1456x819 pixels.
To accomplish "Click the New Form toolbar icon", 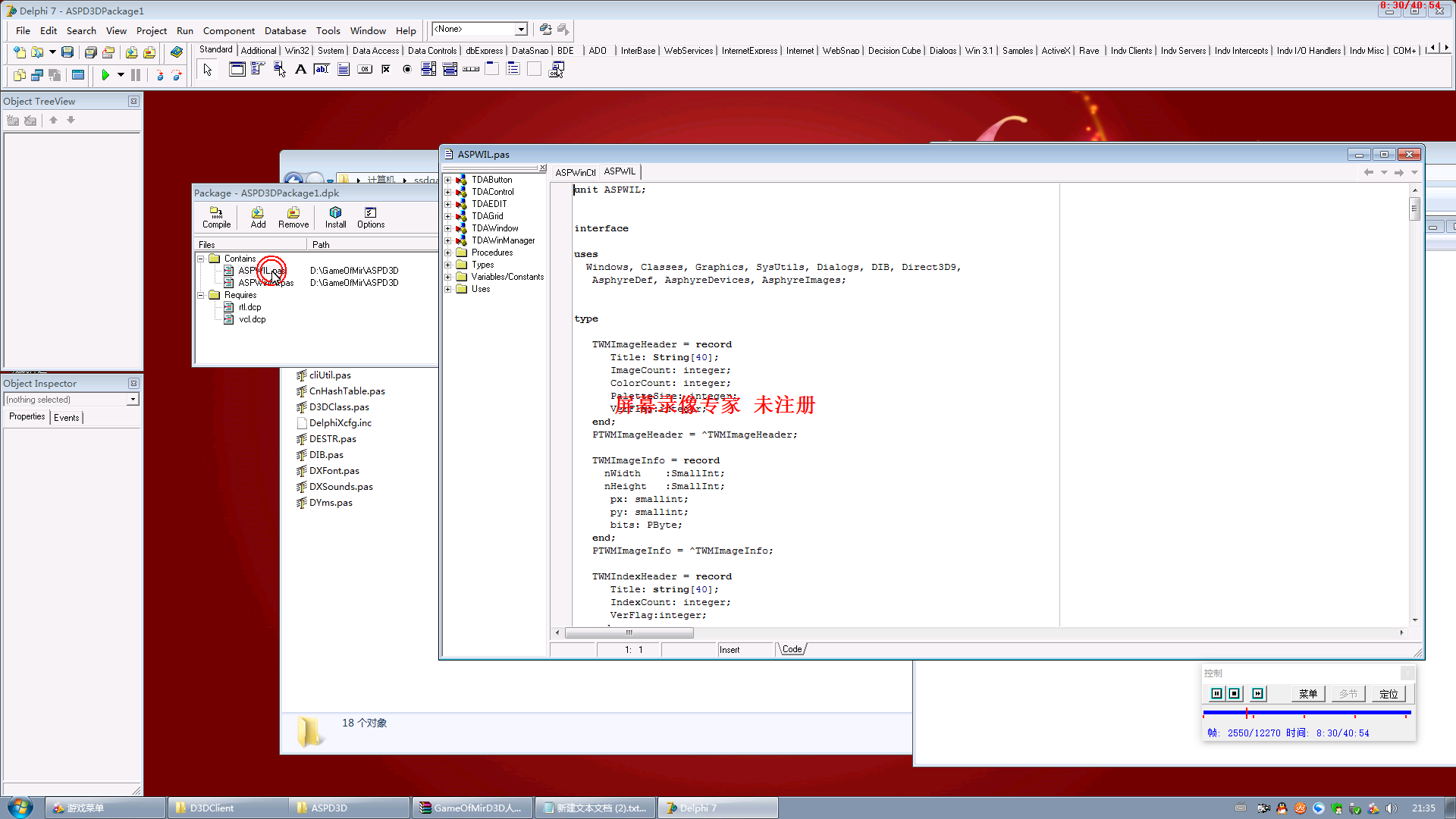I will pyautogui.click(x=77, y=74).
